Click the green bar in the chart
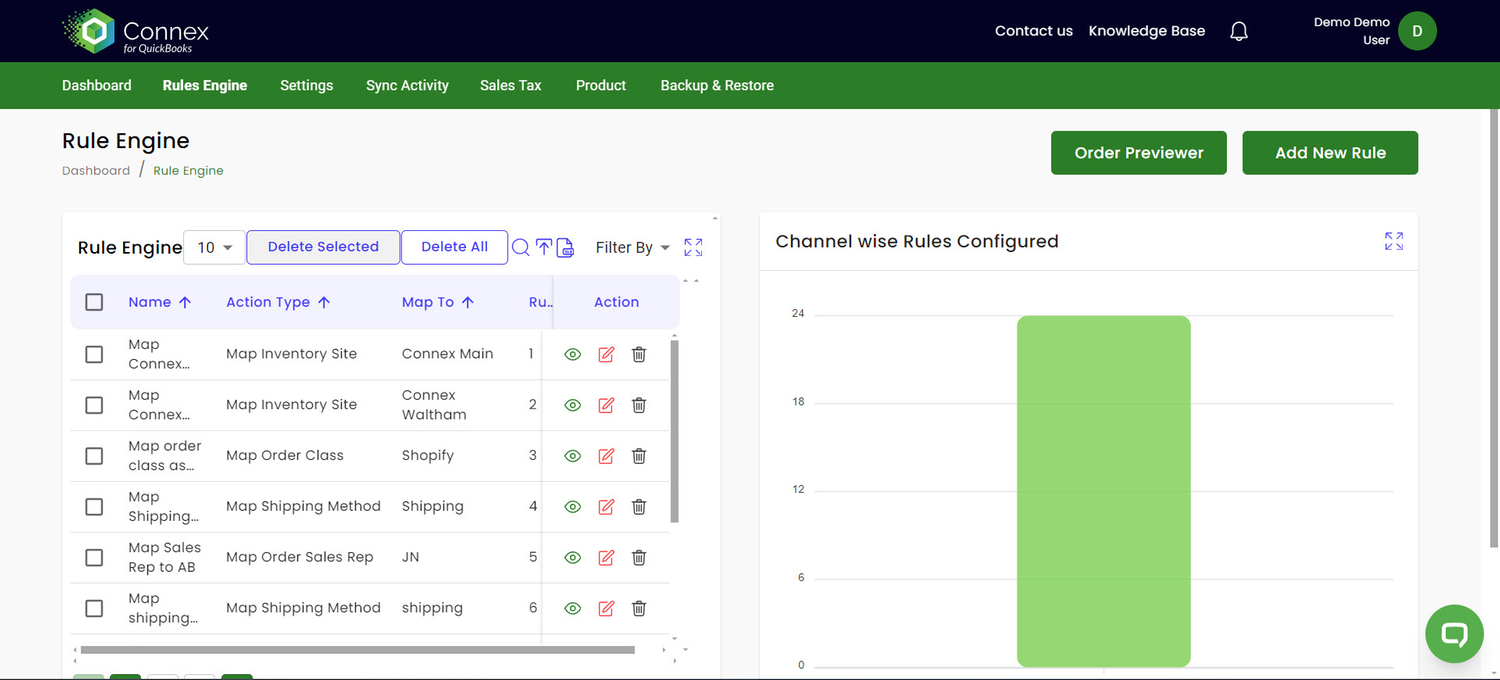Screen dimensions: 1500x680 (1104, 491)
